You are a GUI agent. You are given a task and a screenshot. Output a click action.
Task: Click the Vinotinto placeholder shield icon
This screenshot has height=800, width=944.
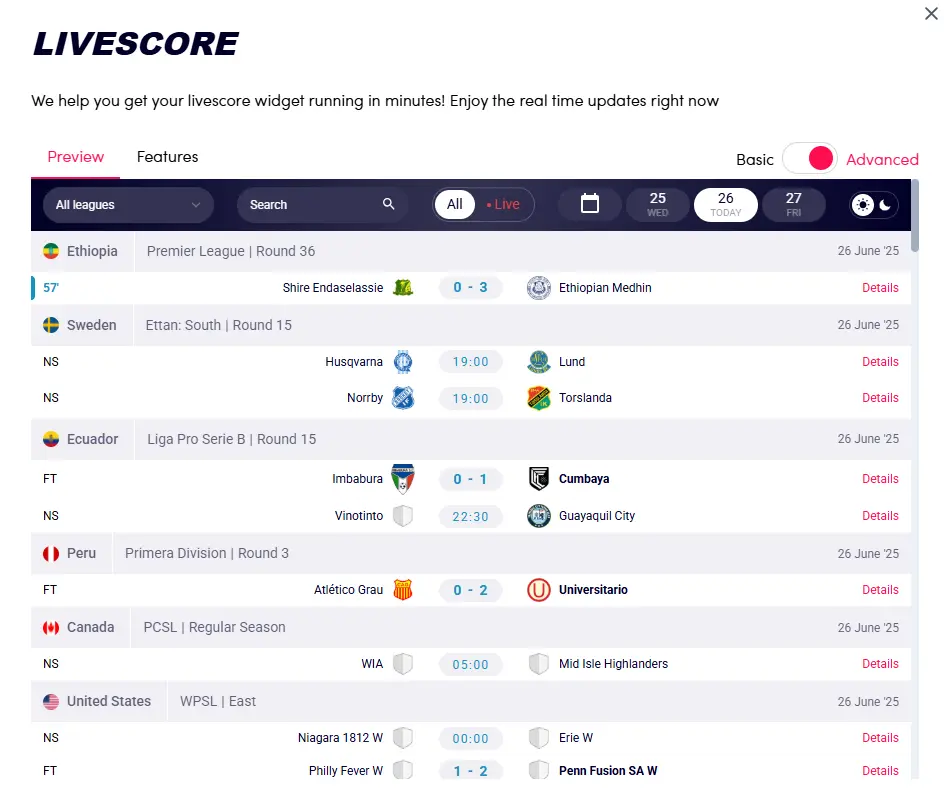pos(403,516)
